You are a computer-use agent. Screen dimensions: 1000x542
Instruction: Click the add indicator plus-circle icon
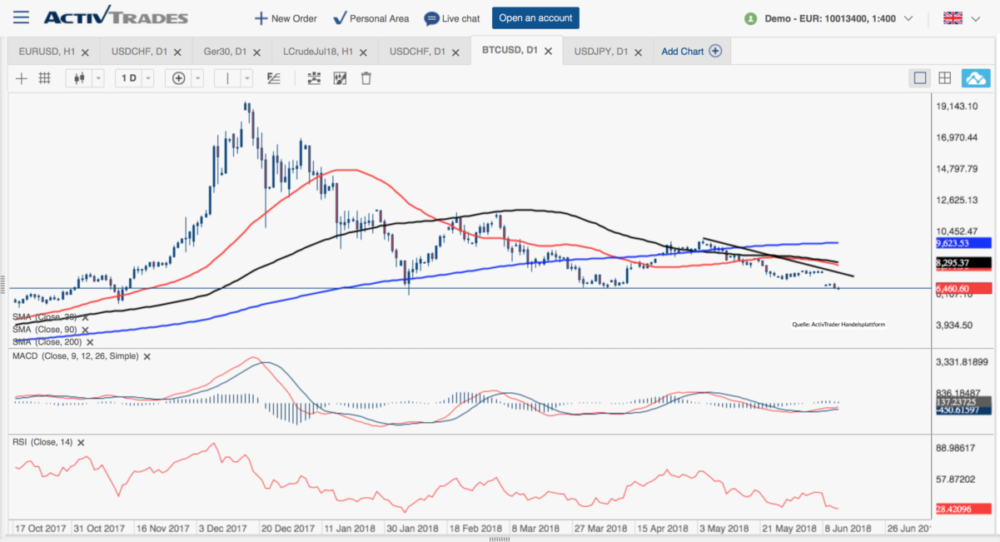179,78
